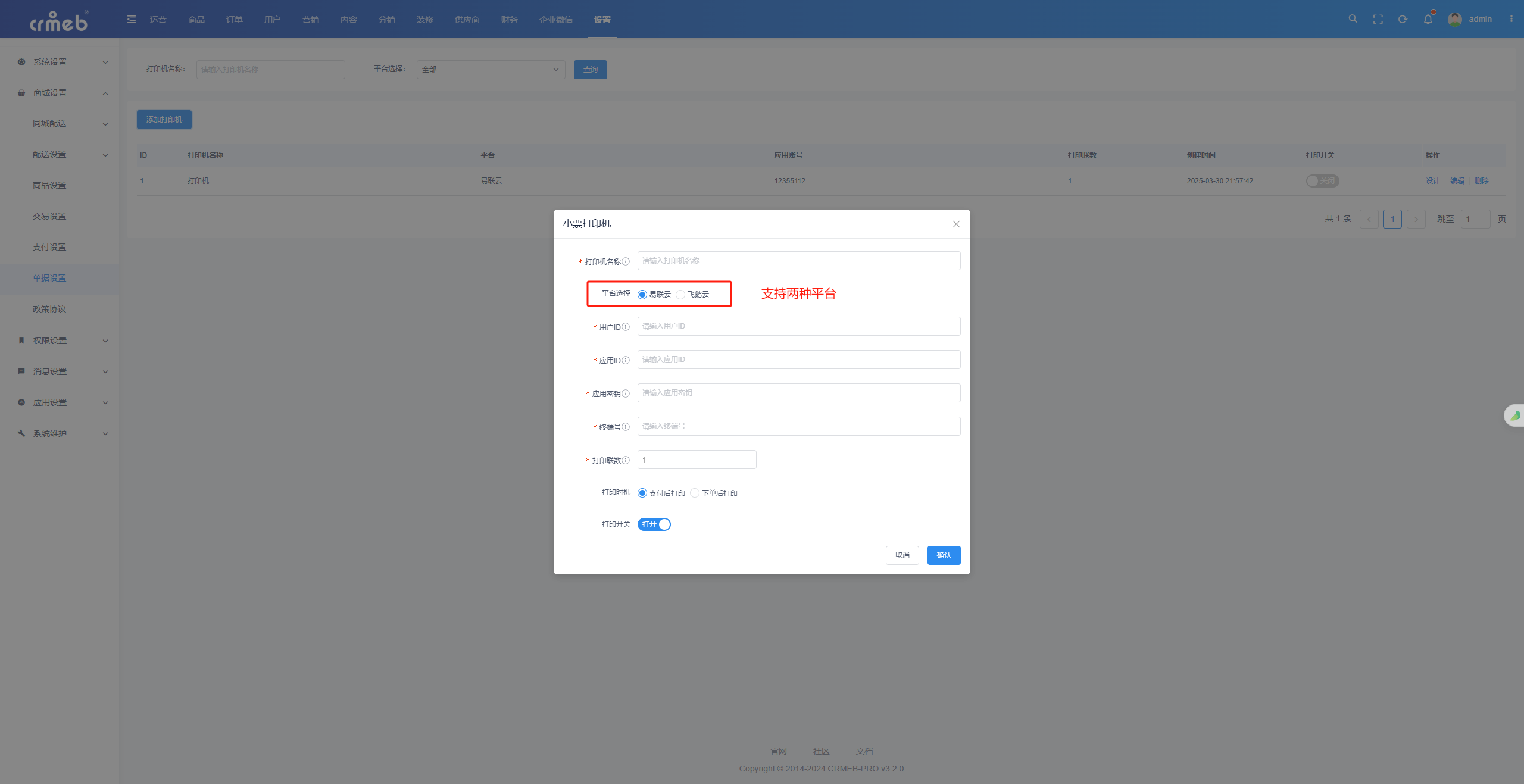Image resolution: width=1524 pixels, height=784 pixels.
Task: Select the 飞鹅云 platform radio button
Action: pos(680,295)
